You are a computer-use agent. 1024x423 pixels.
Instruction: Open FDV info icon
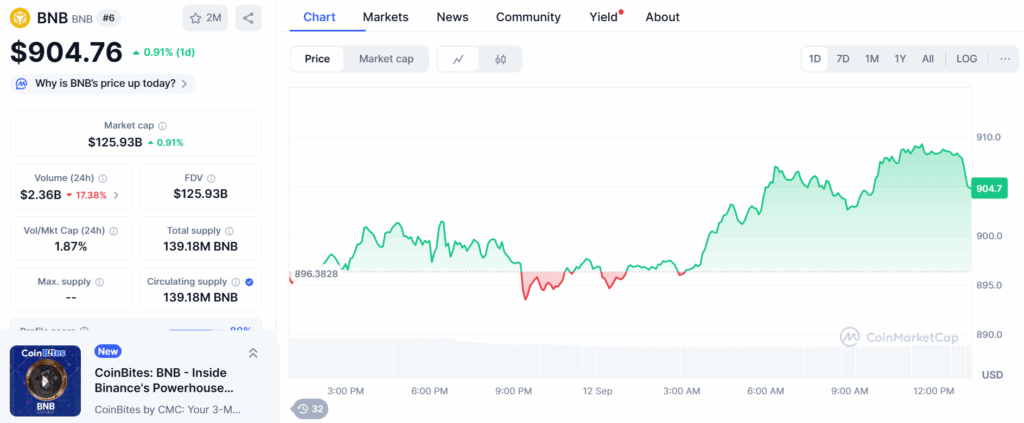coord(211,178)
